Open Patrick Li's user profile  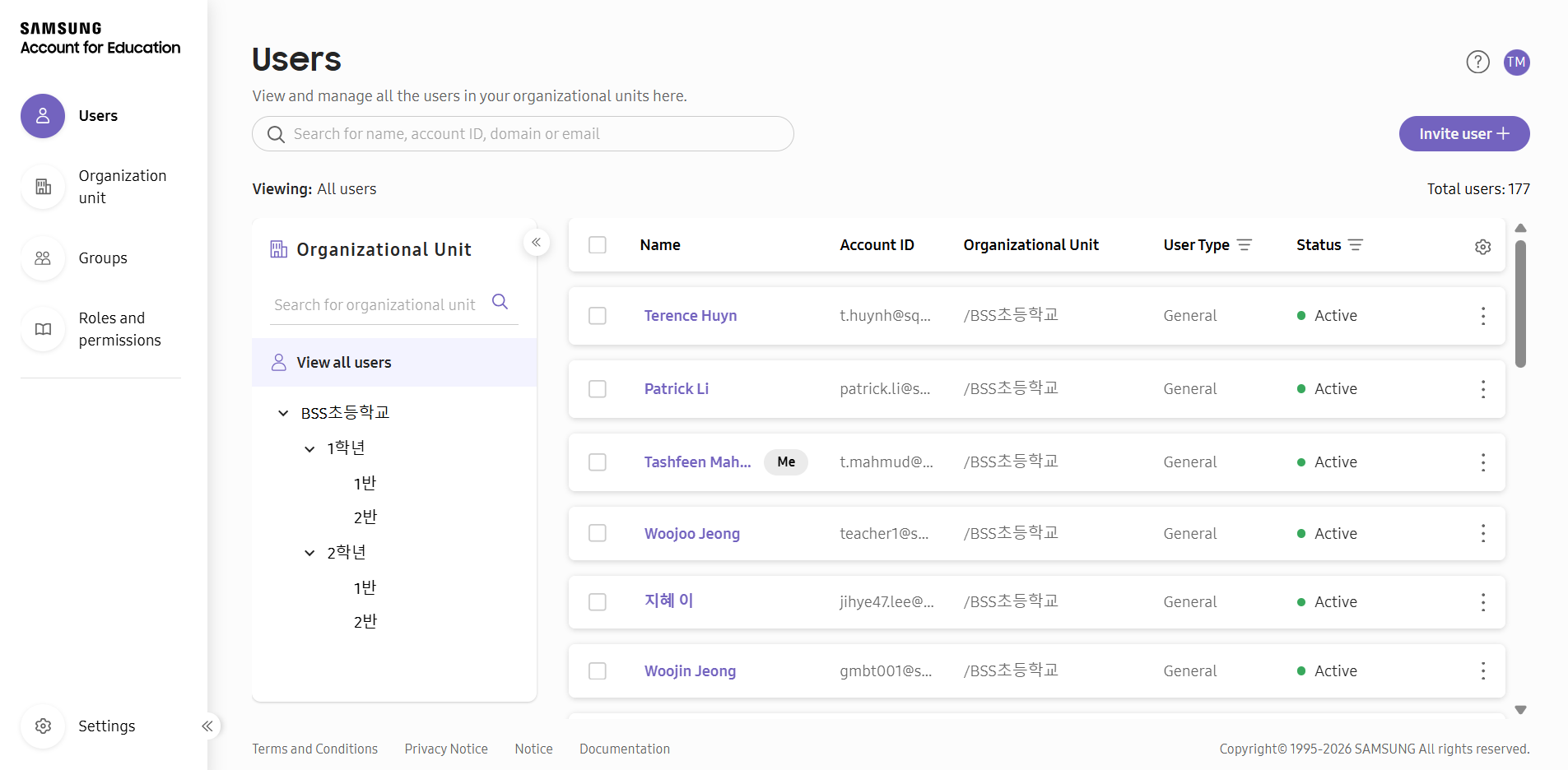pyautogui.click(x=677, y=389)
